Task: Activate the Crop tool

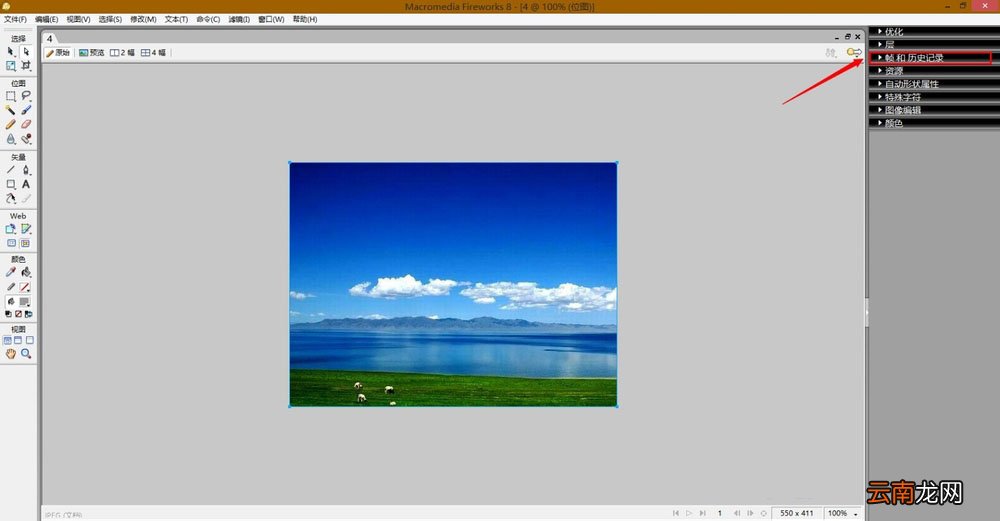Action: pos(26,66)
